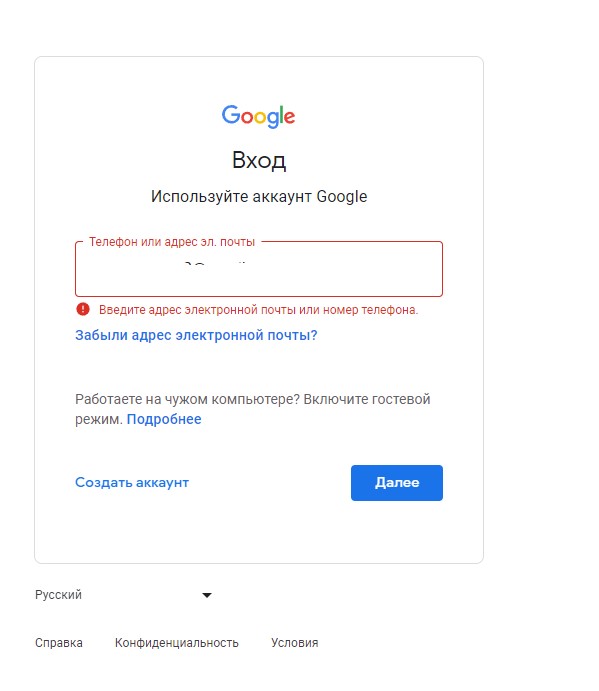Click the Телефон или адрес эл. почты label
This screenshot has width=599, height=691.
[172, 242]
